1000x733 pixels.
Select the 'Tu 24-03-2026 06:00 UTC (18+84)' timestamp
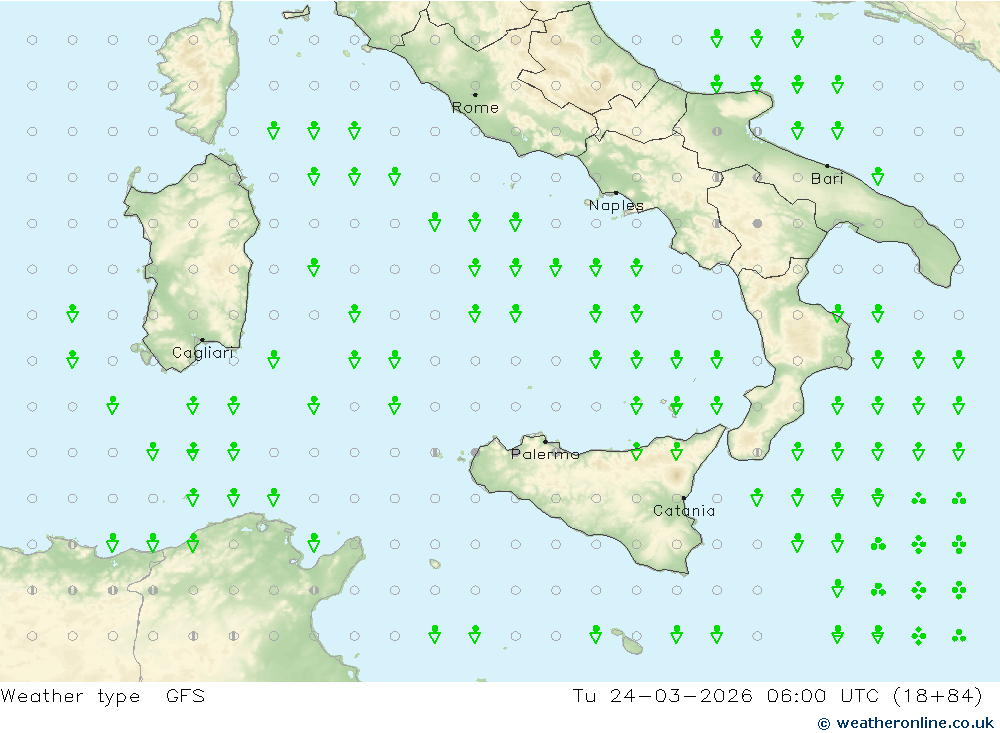pos(777,695)
